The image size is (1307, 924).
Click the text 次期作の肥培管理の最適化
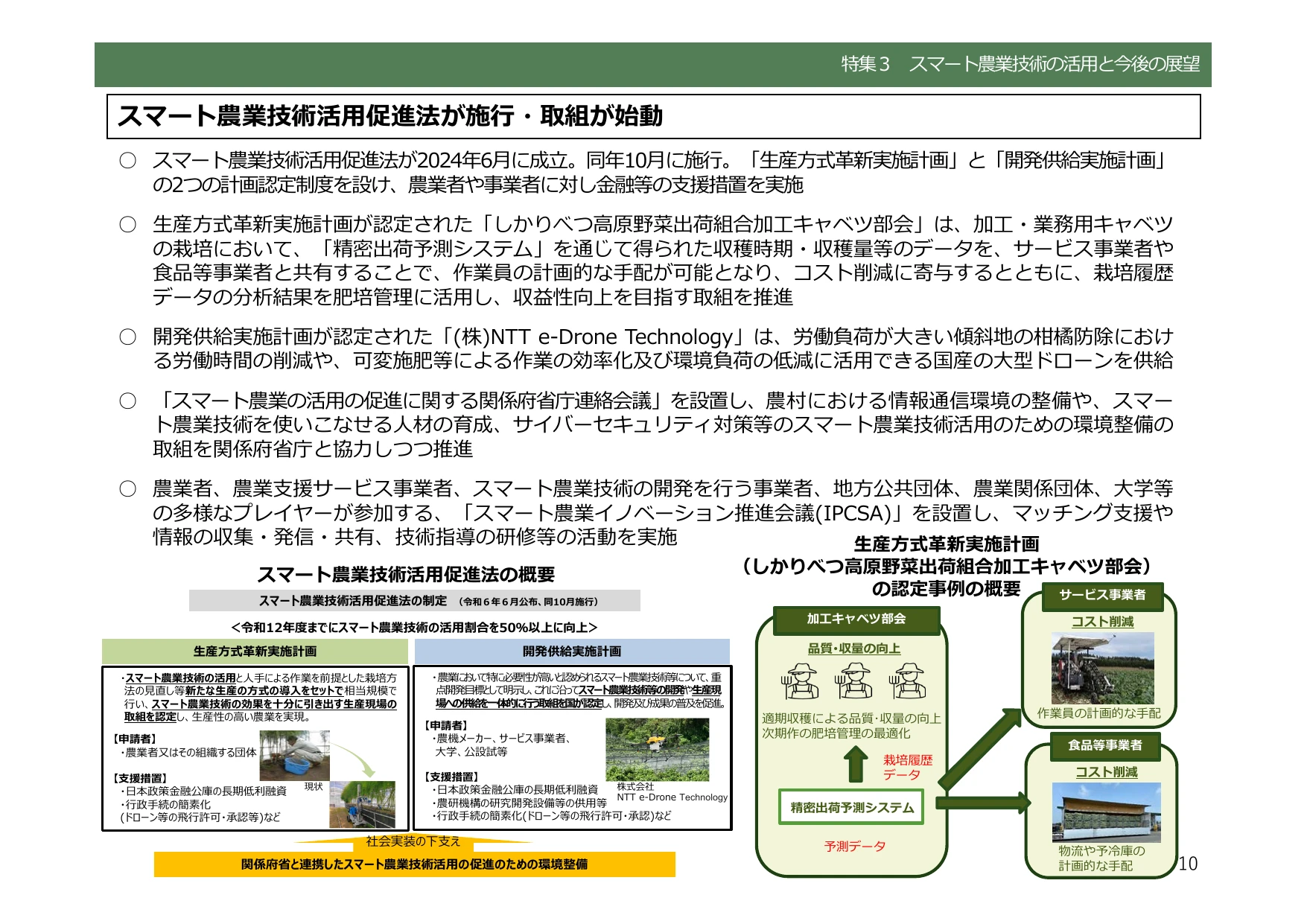(x=836, y=733)
